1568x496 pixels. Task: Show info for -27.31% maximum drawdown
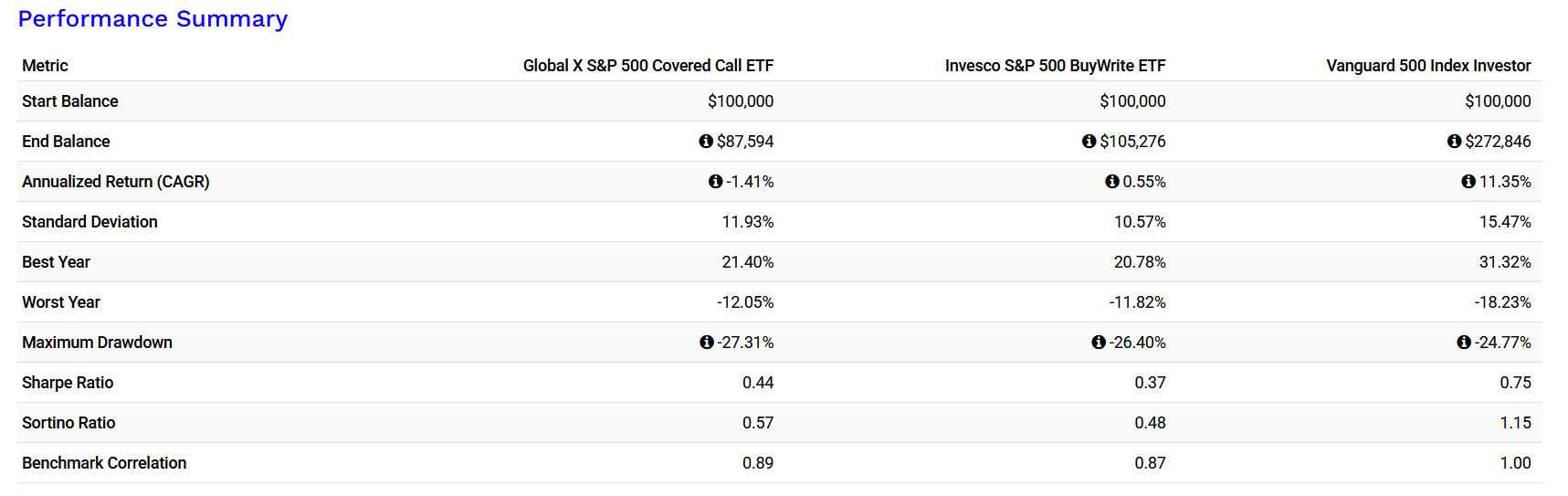706,343
